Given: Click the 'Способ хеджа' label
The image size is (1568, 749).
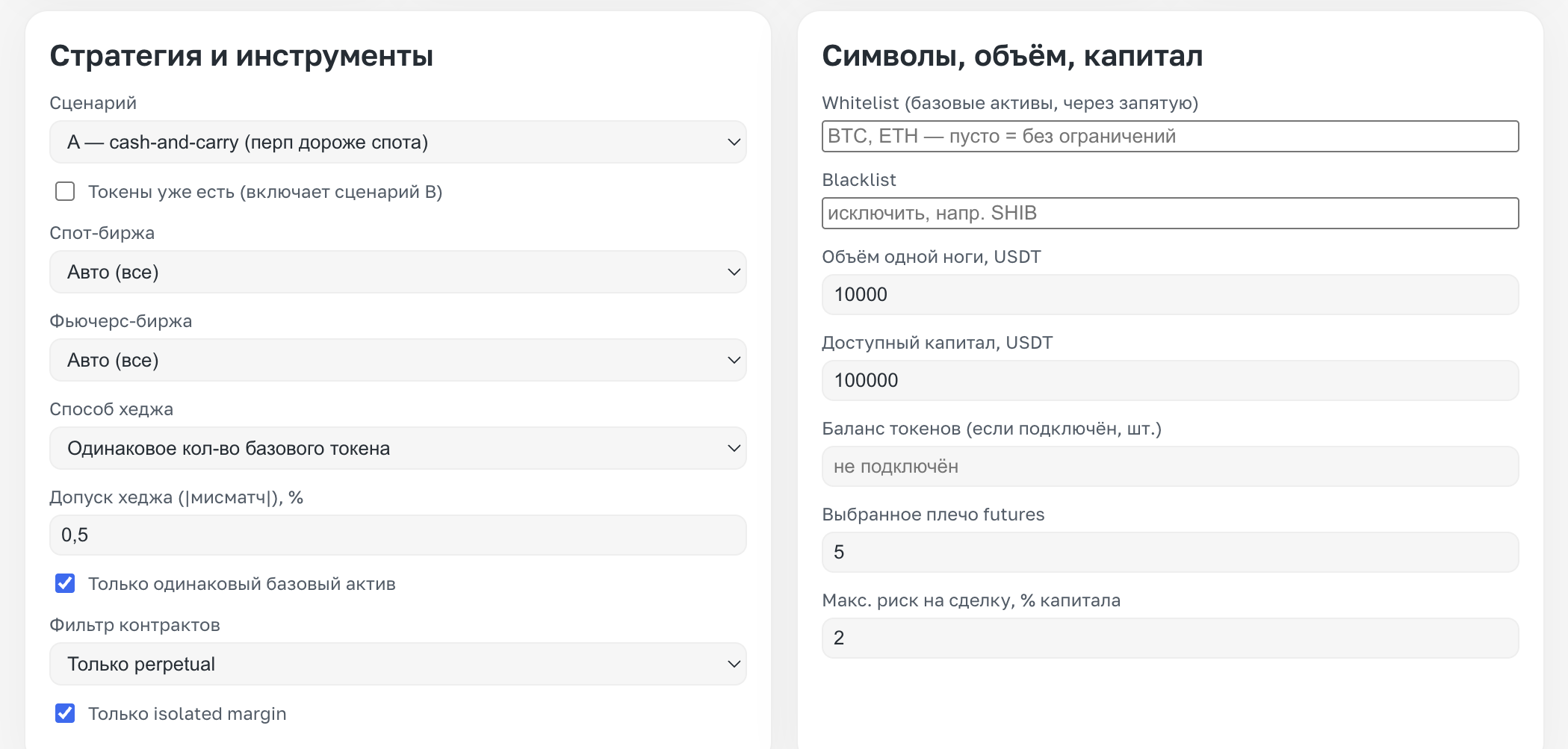Looking at the screenshot, I should [111, 409].
